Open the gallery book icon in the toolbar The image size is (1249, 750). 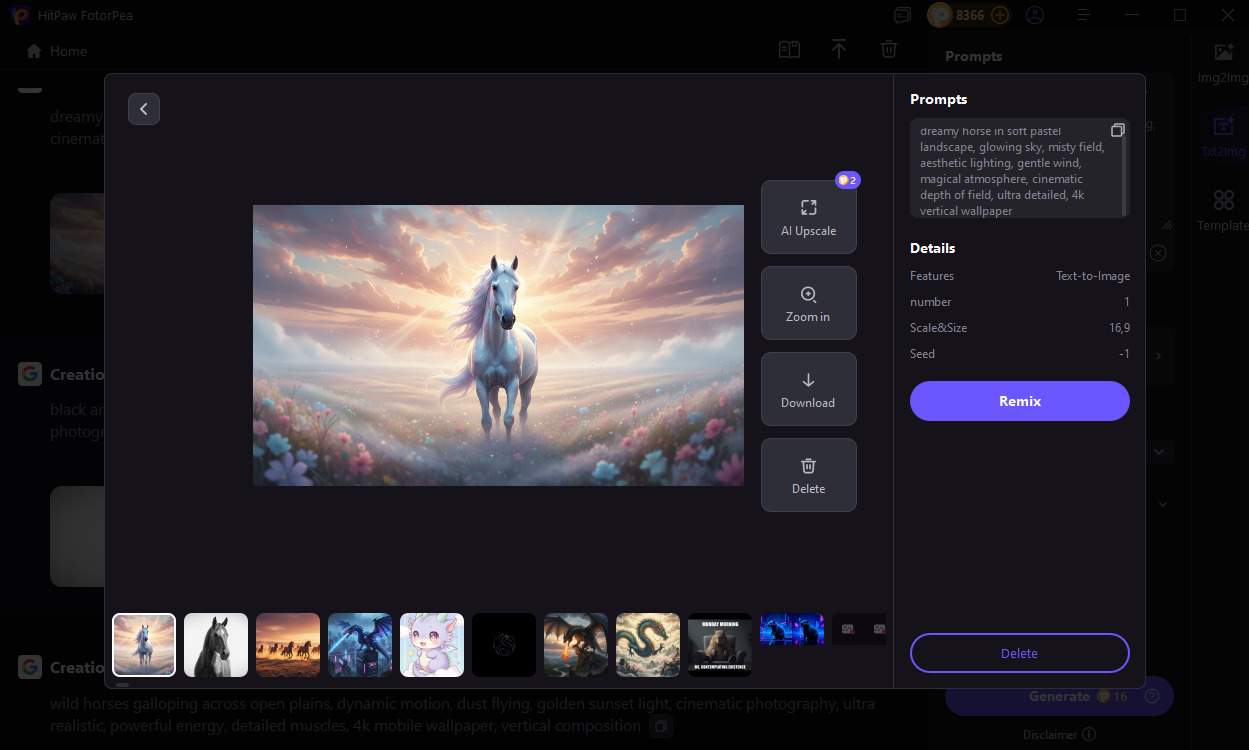point(788,49)
